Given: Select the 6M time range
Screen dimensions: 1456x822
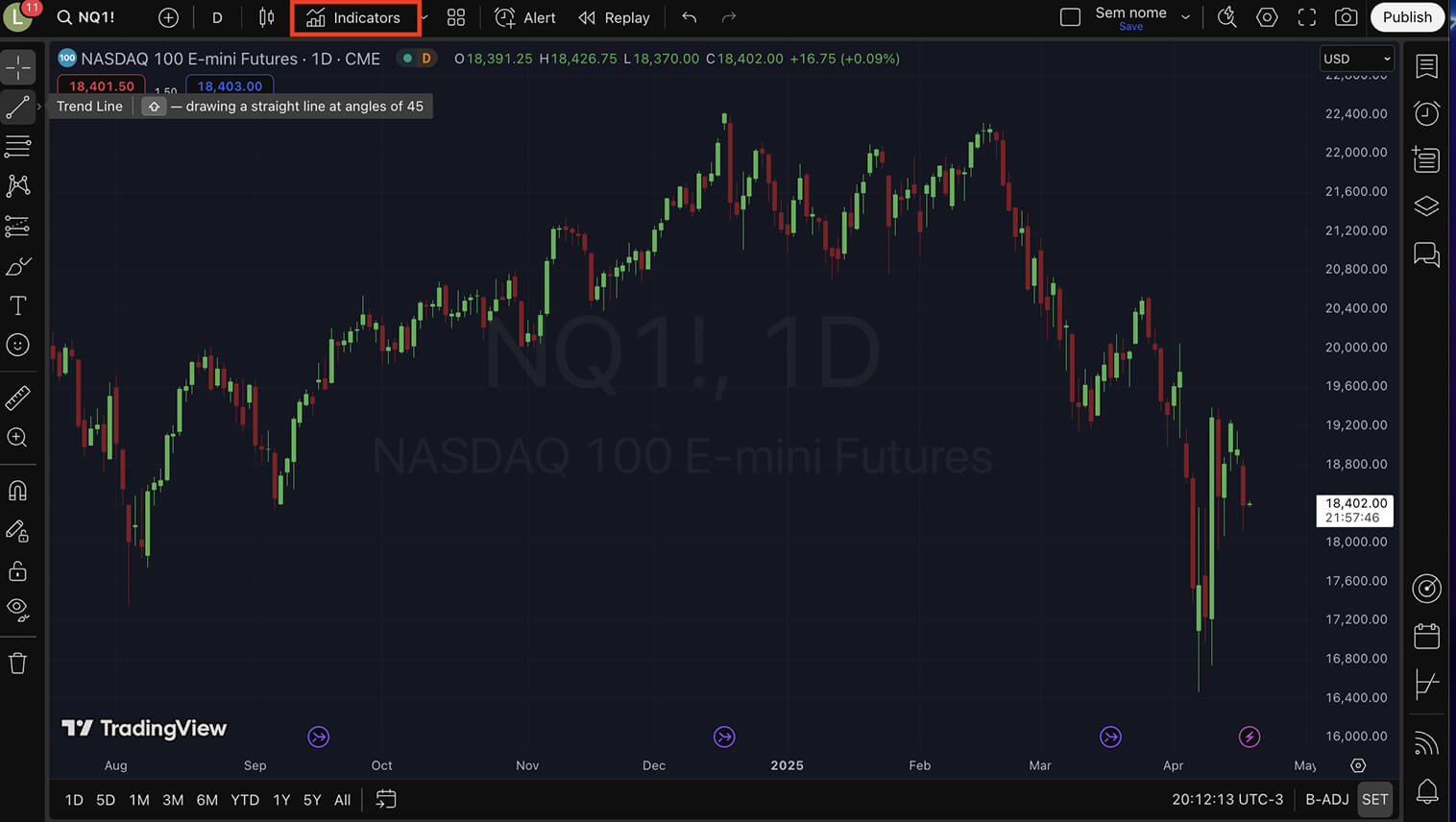Looking at the screenshot, I should (x=207, y=800).
